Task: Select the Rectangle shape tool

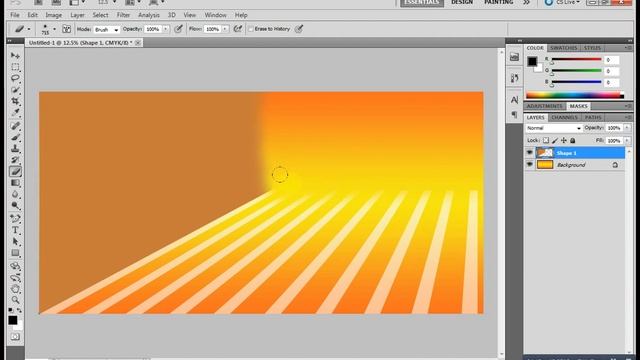Action: (16, 253)
